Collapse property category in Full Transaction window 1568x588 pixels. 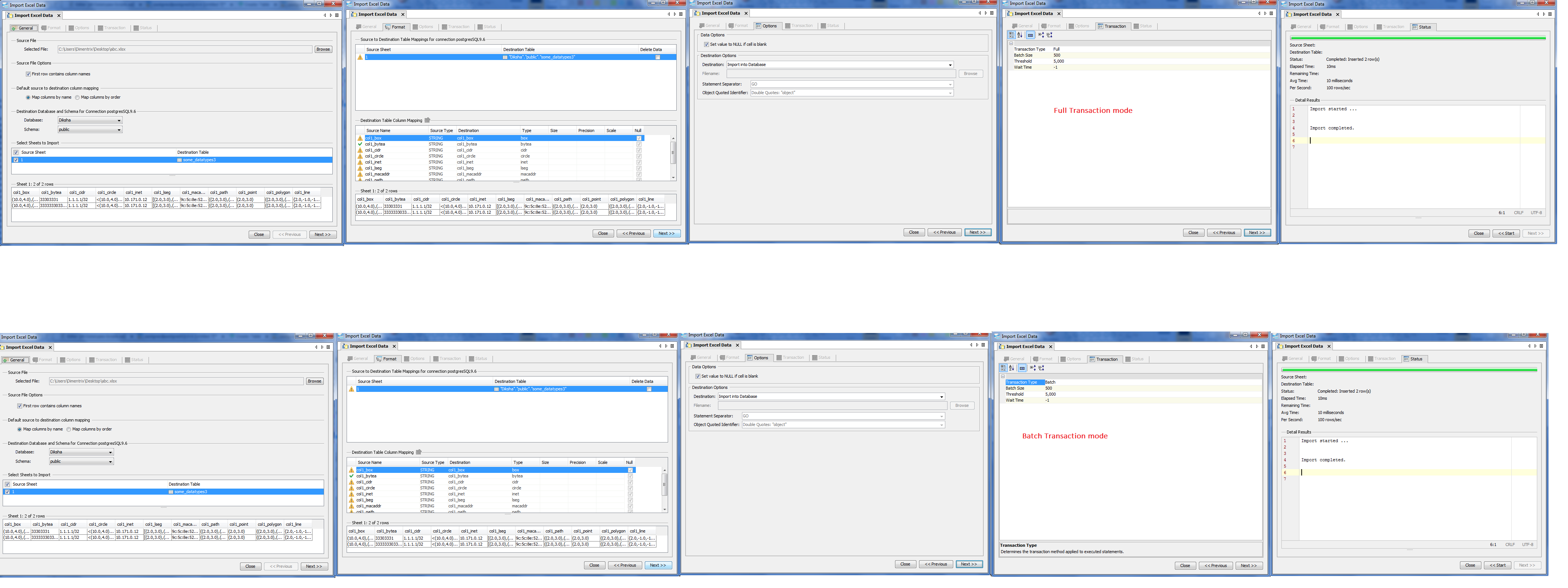(x=1011, y=43)
